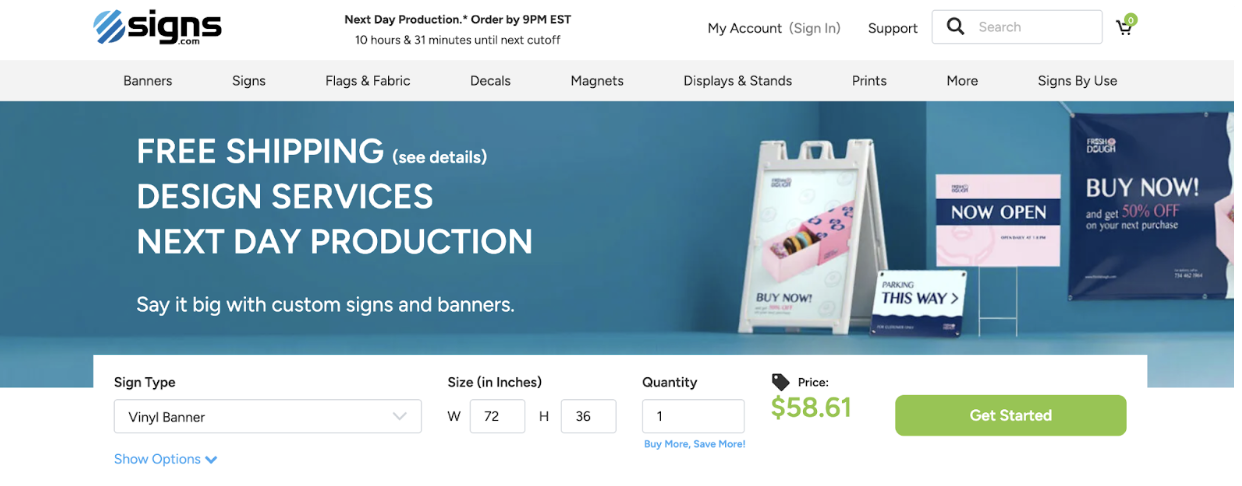Open the shopping cart icon
The width and height of the screenshot is (1242, 486).
pyautogui.click(x=1124, y=28)
